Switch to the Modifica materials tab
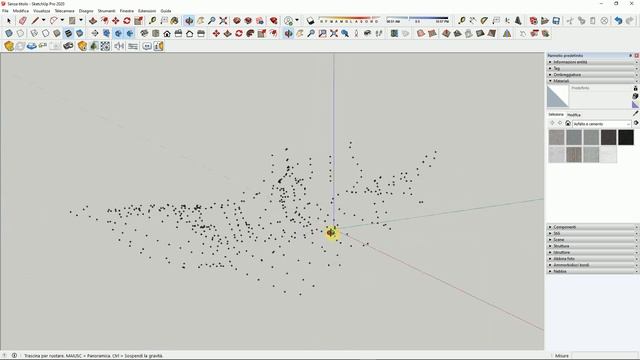The image size is (640, 360). (574, 115)
